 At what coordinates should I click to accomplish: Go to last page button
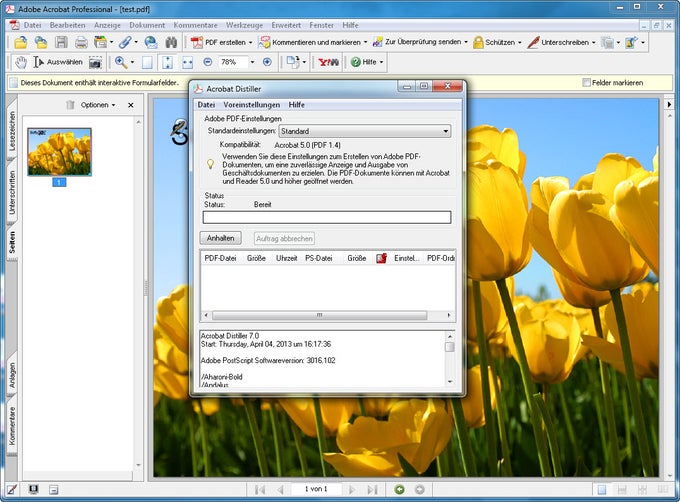click(373, 489)
